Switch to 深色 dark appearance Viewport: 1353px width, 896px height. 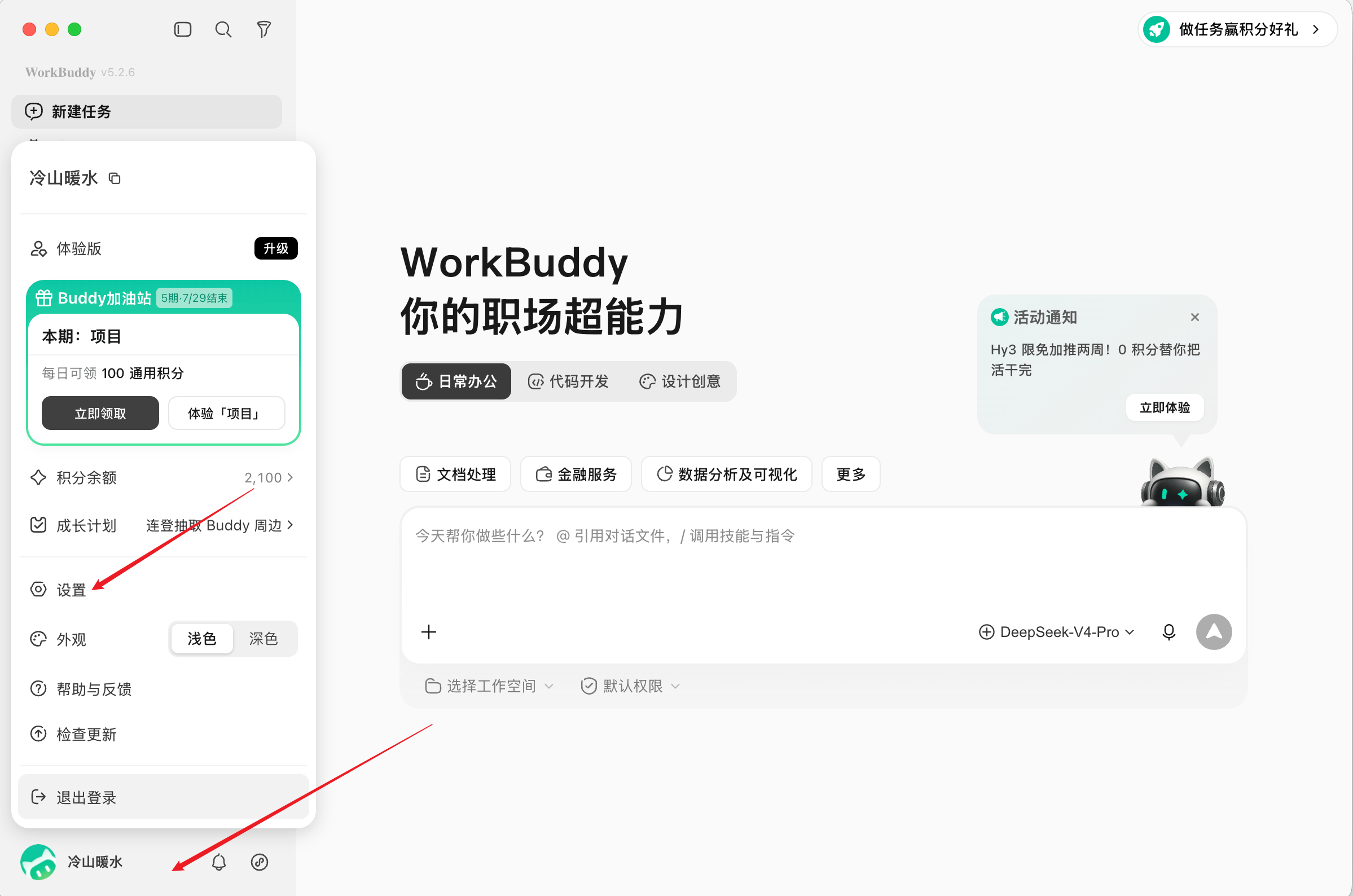coord(263,638)
